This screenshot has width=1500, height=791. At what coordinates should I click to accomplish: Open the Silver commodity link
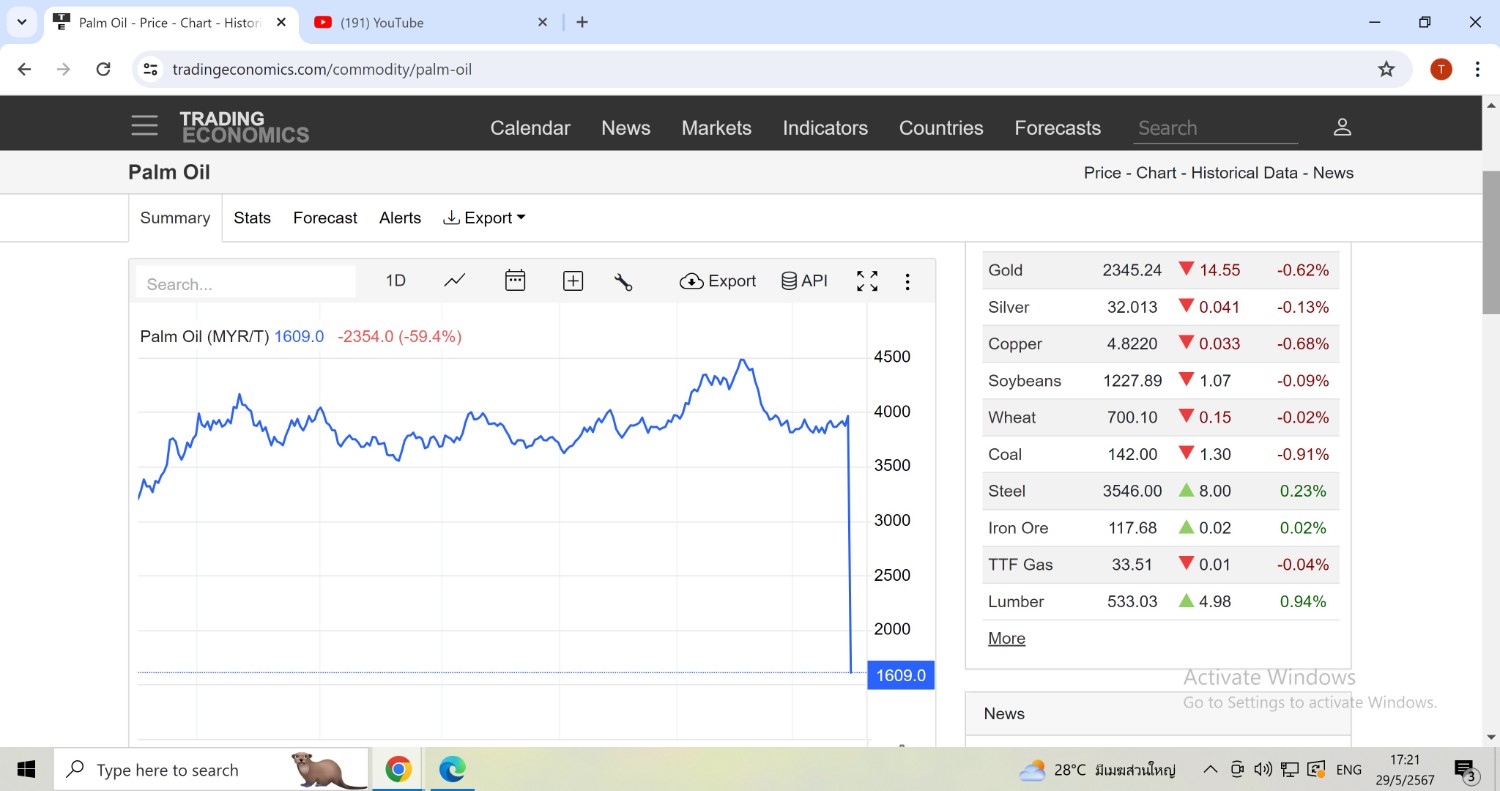[x=1008, y=307]
